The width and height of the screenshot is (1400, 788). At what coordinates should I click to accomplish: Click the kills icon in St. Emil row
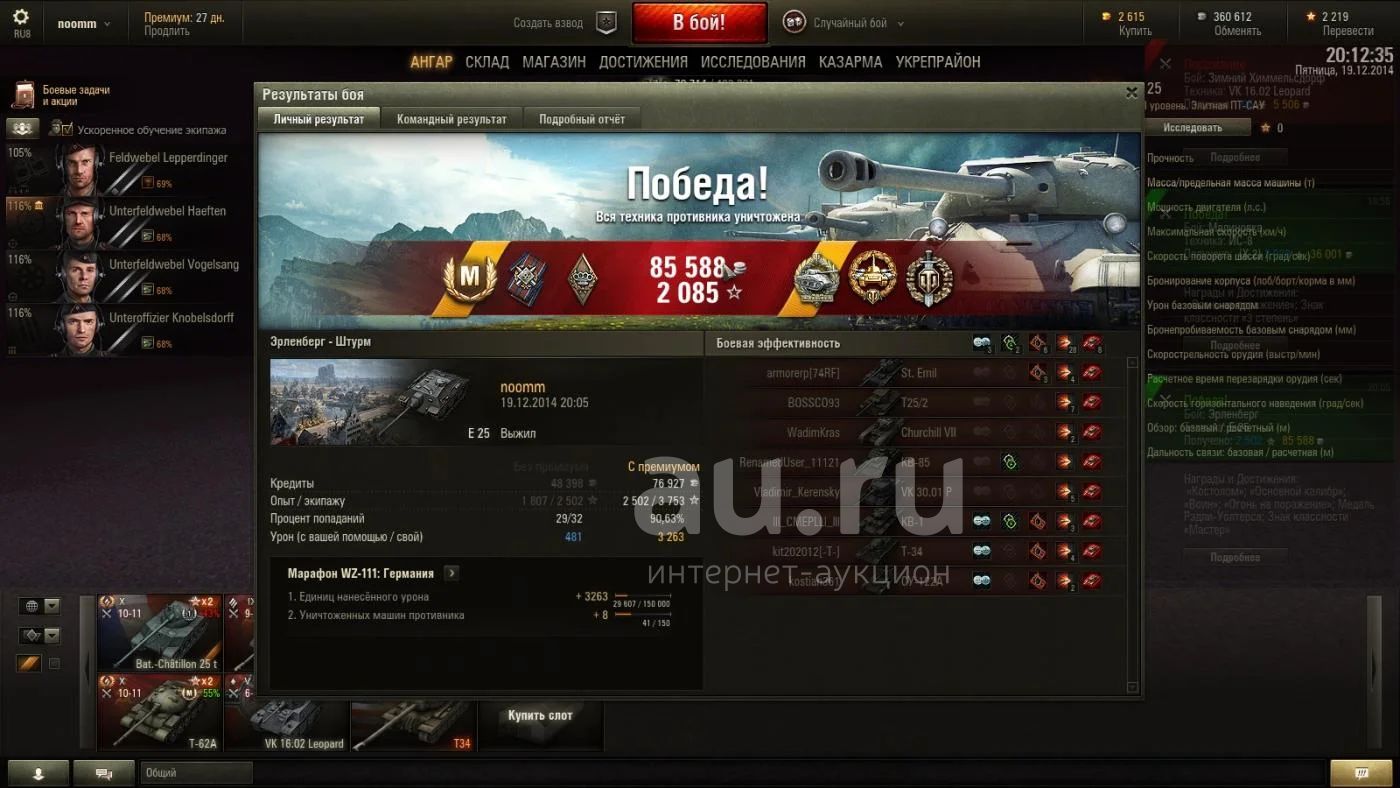pos(1092,373)
